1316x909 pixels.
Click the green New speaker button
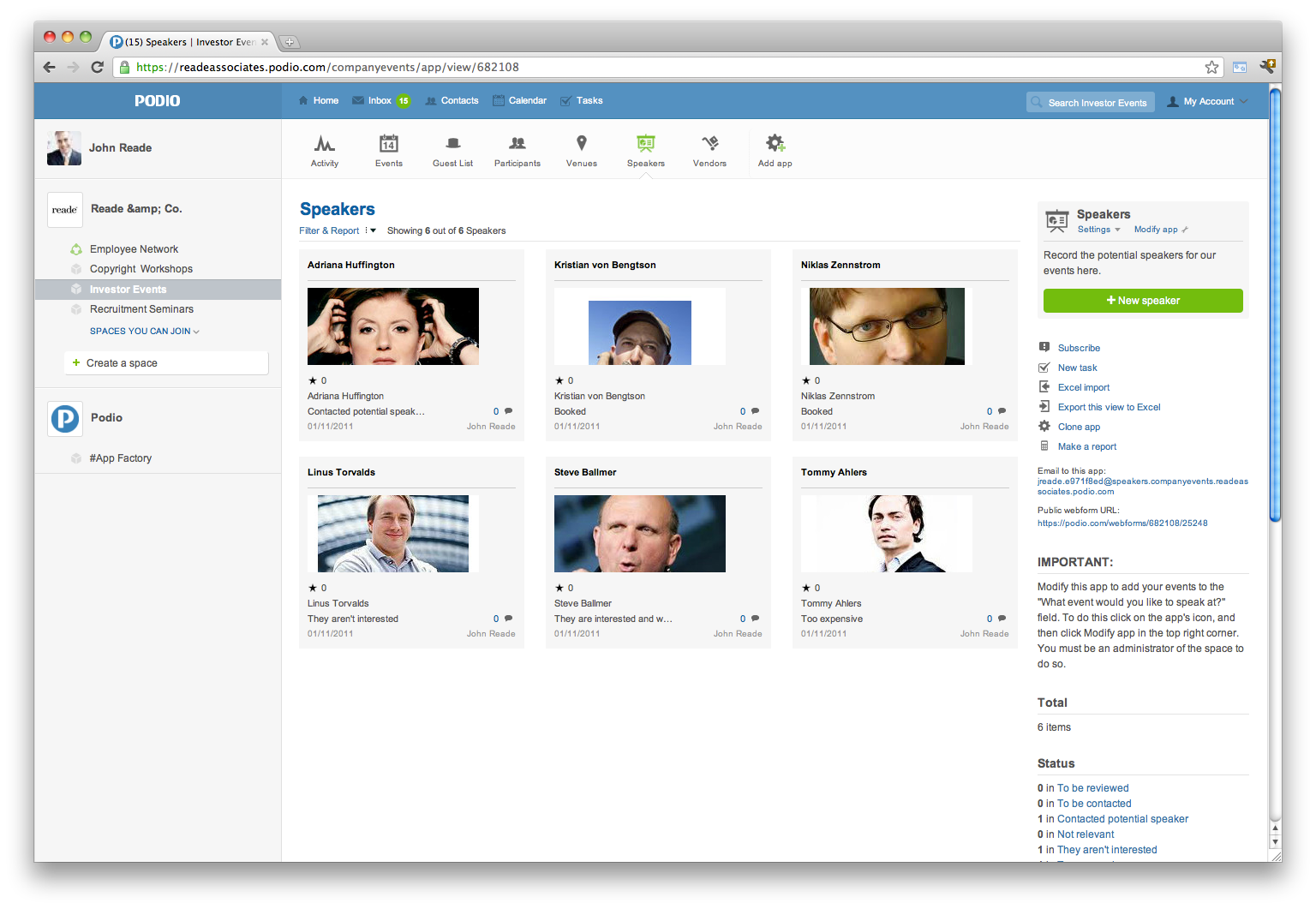click(x=1143, y=301)
